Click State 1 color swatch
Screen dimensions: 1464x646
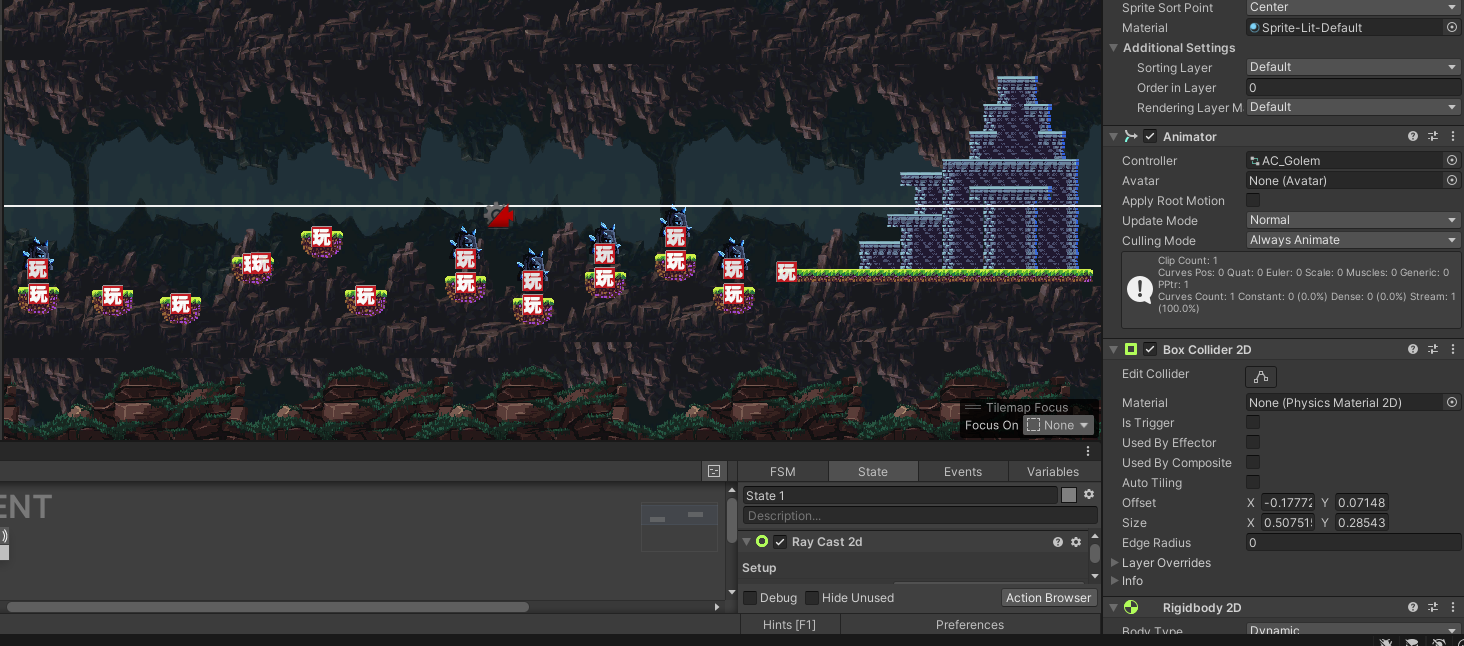point(1069,495)
